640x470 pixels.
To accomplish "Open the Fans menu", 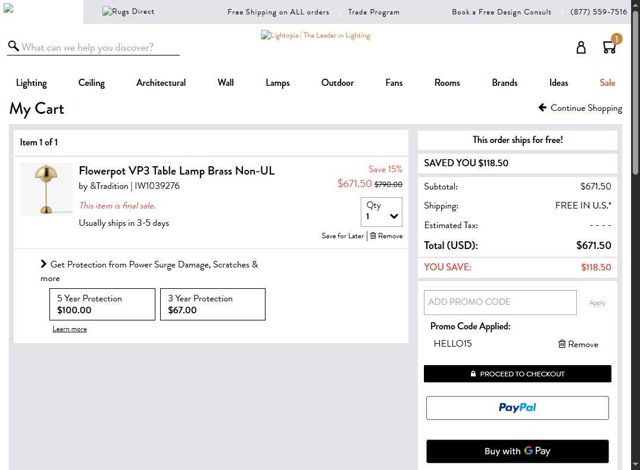I will click(x=394, y=83).
